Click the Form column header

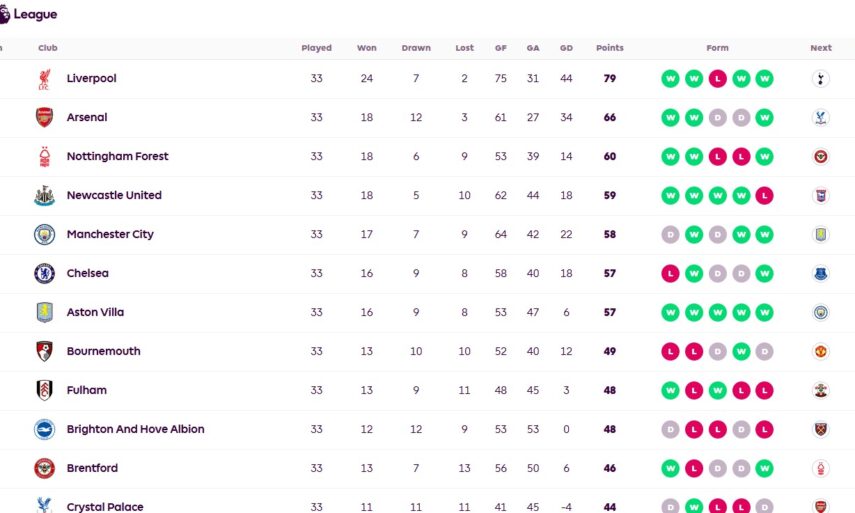(717, 48)
